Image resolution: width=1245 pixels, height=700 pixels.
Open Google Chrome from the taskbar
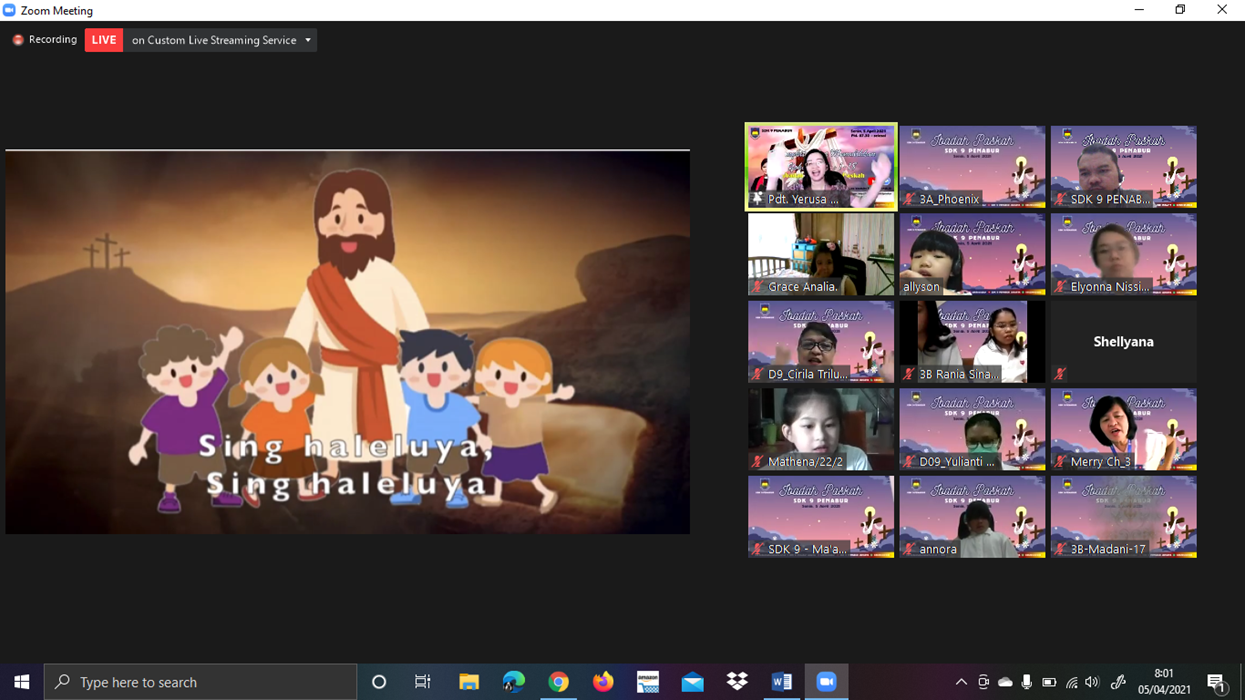coord(558,682)
